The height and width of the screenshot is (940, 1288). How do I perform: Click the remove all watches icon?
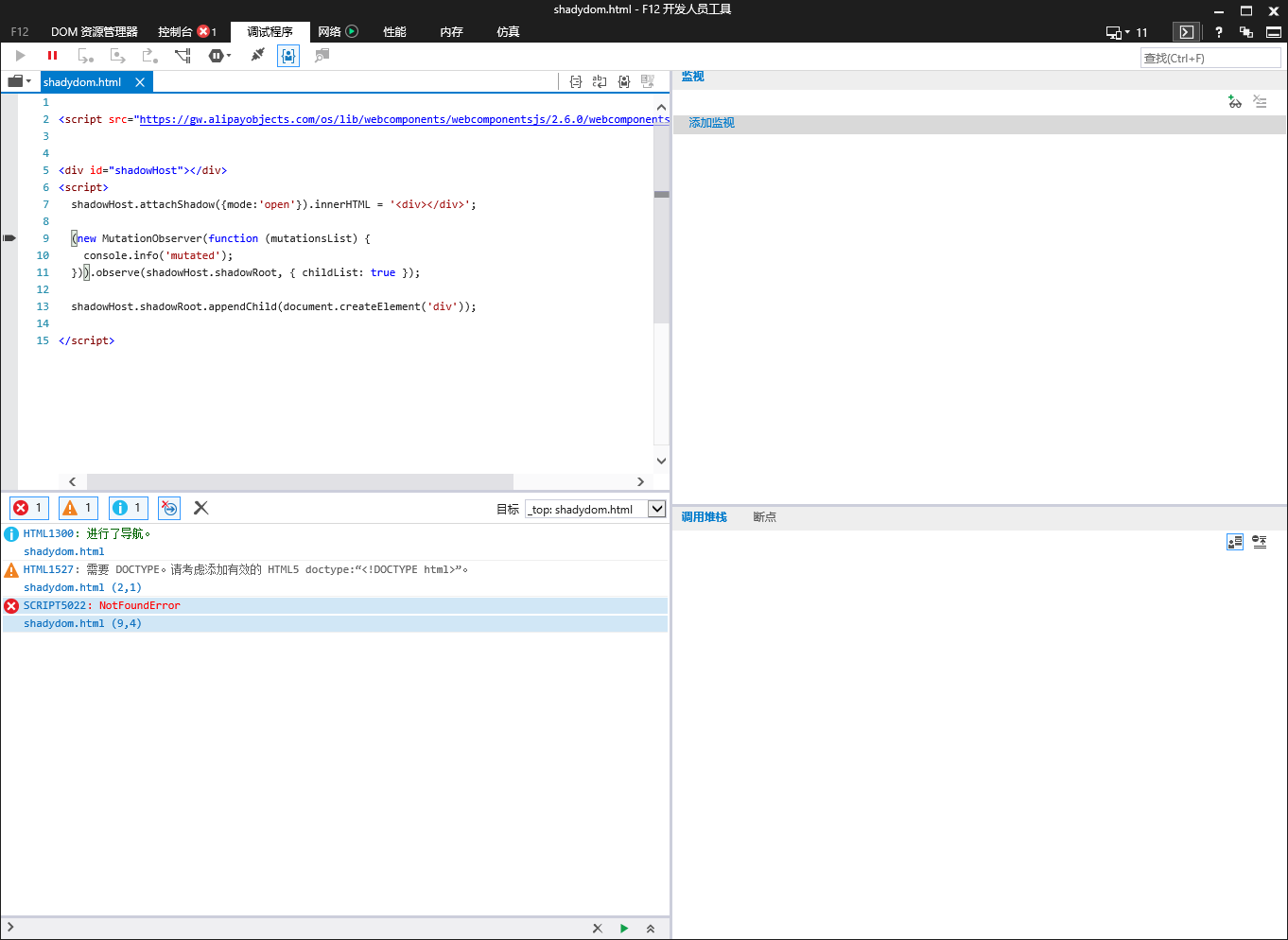(x=1260, y=101)
